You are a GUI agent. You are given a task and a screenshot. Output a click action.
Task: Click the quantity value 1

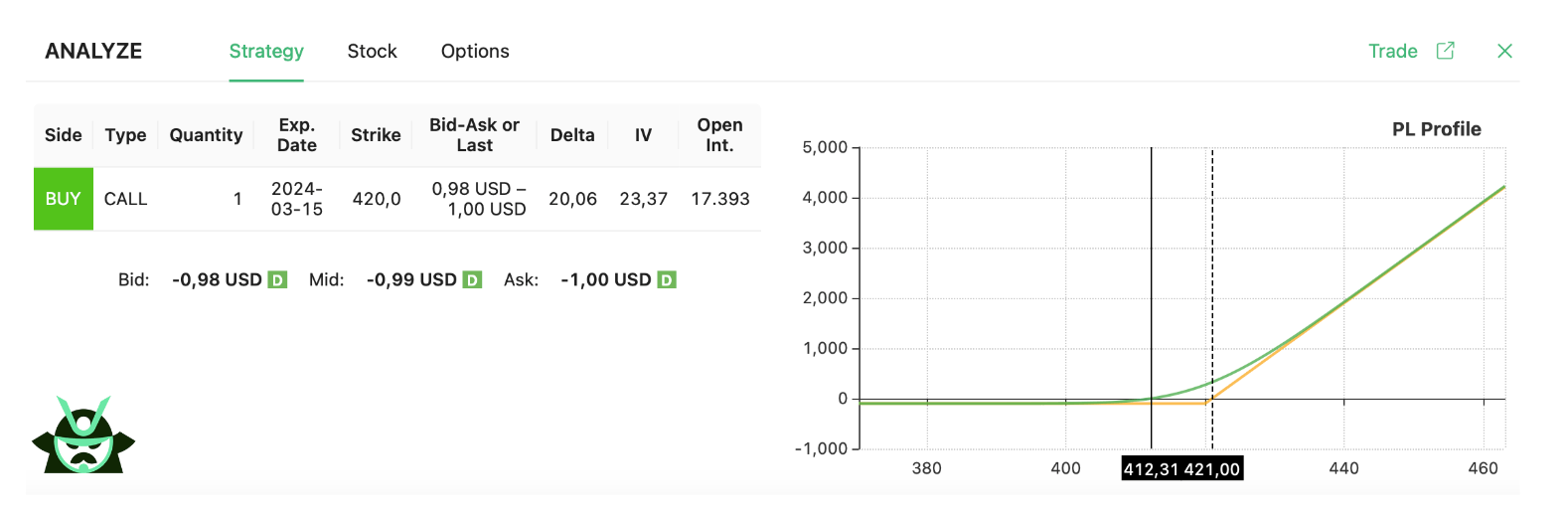click(x=237, y=199)
